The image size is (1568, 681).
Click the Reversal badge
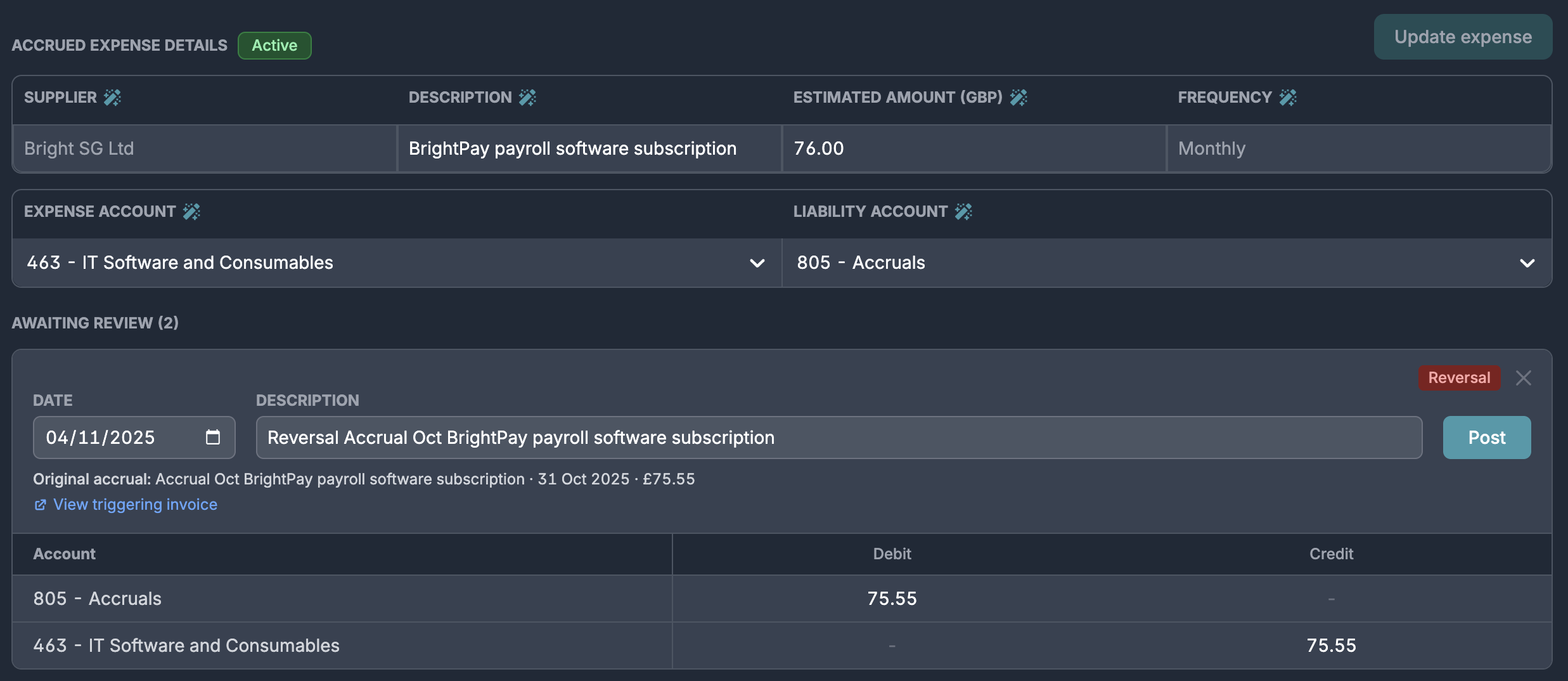pyautogui.click(x=1459, y=378)
